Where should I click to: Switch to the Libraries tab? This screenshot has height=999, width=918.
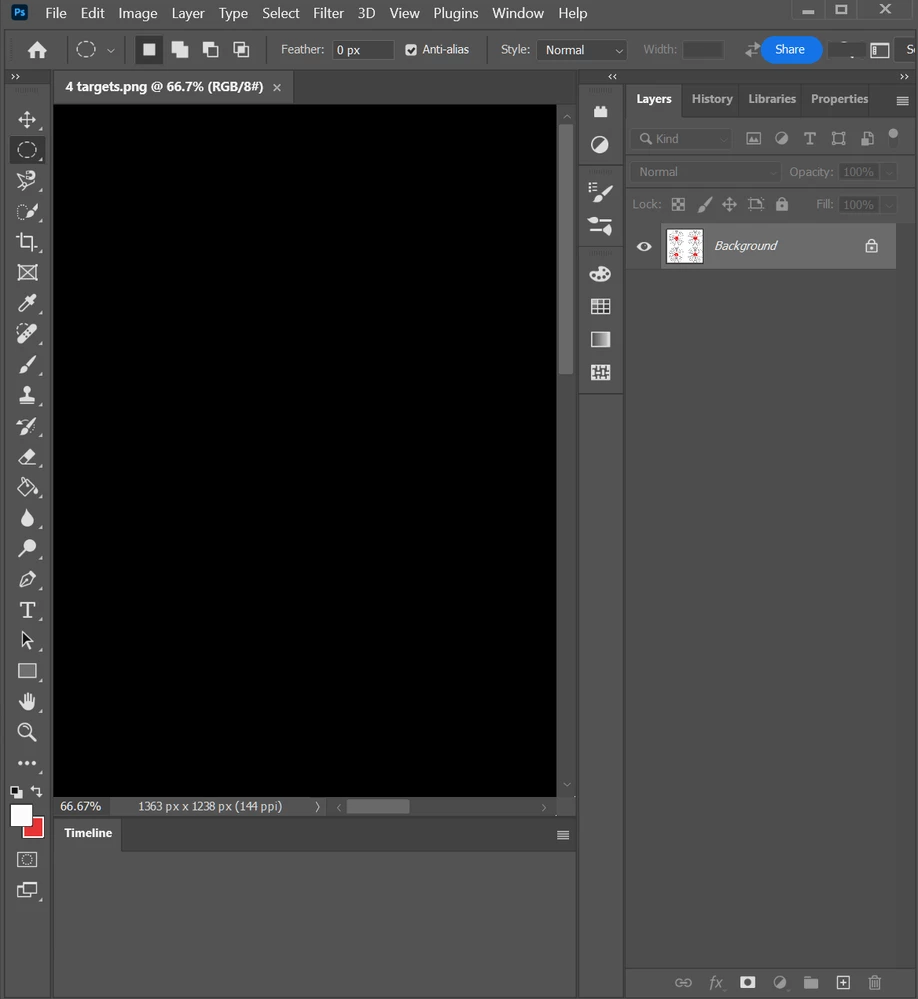pyautogui.click(x=771, y=99)
